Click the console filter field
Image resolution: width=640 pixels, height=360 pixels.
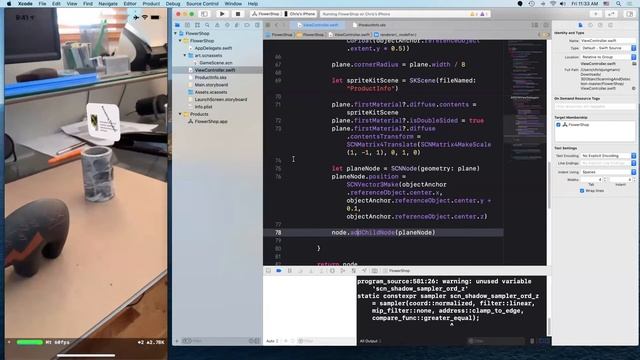point(496,341)
